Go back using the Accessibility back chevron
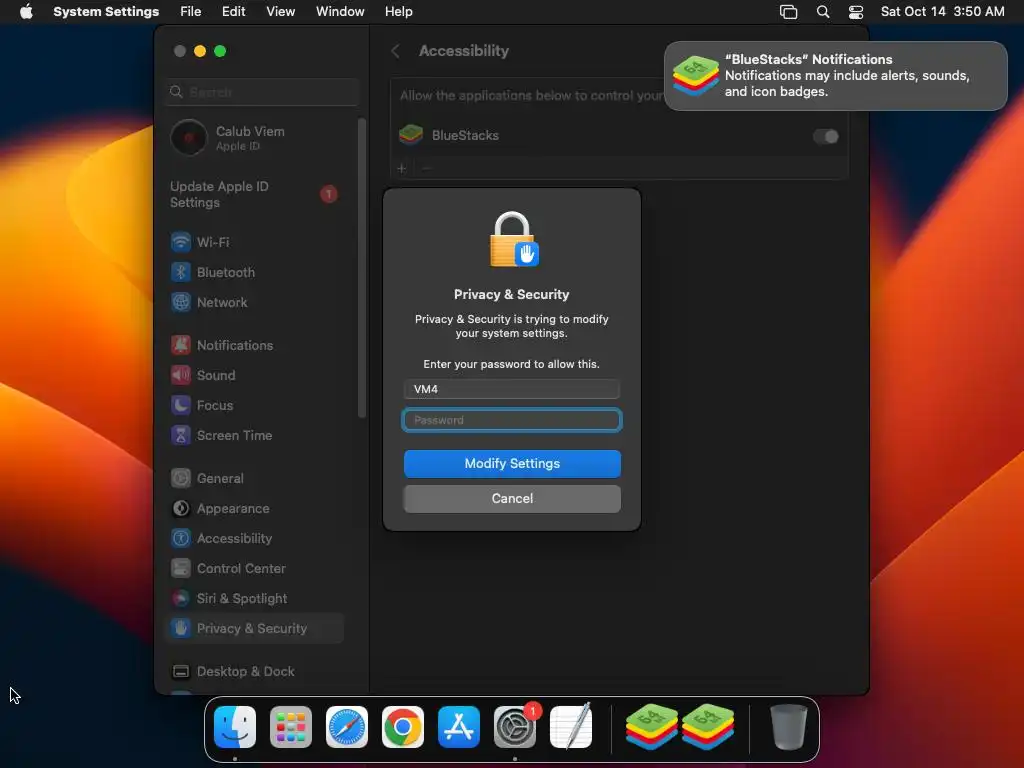Viewport: 1024px width, 768px height. 396,51
